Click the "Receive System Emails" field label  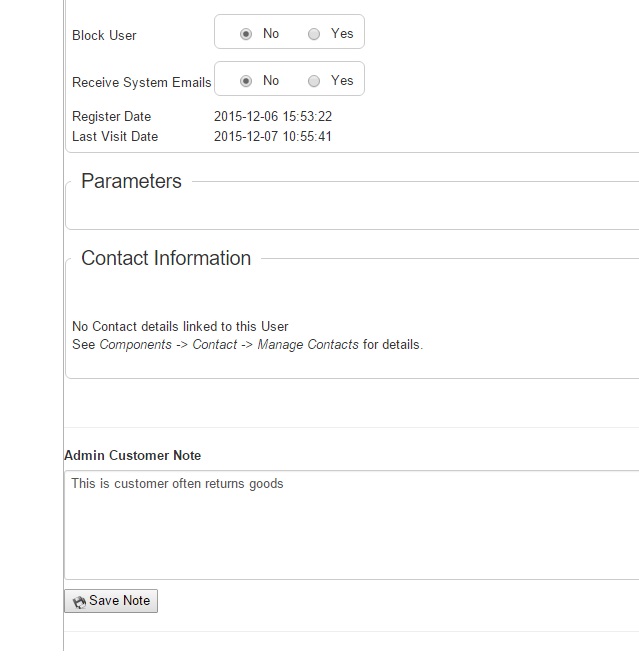[x=141, y=82]
